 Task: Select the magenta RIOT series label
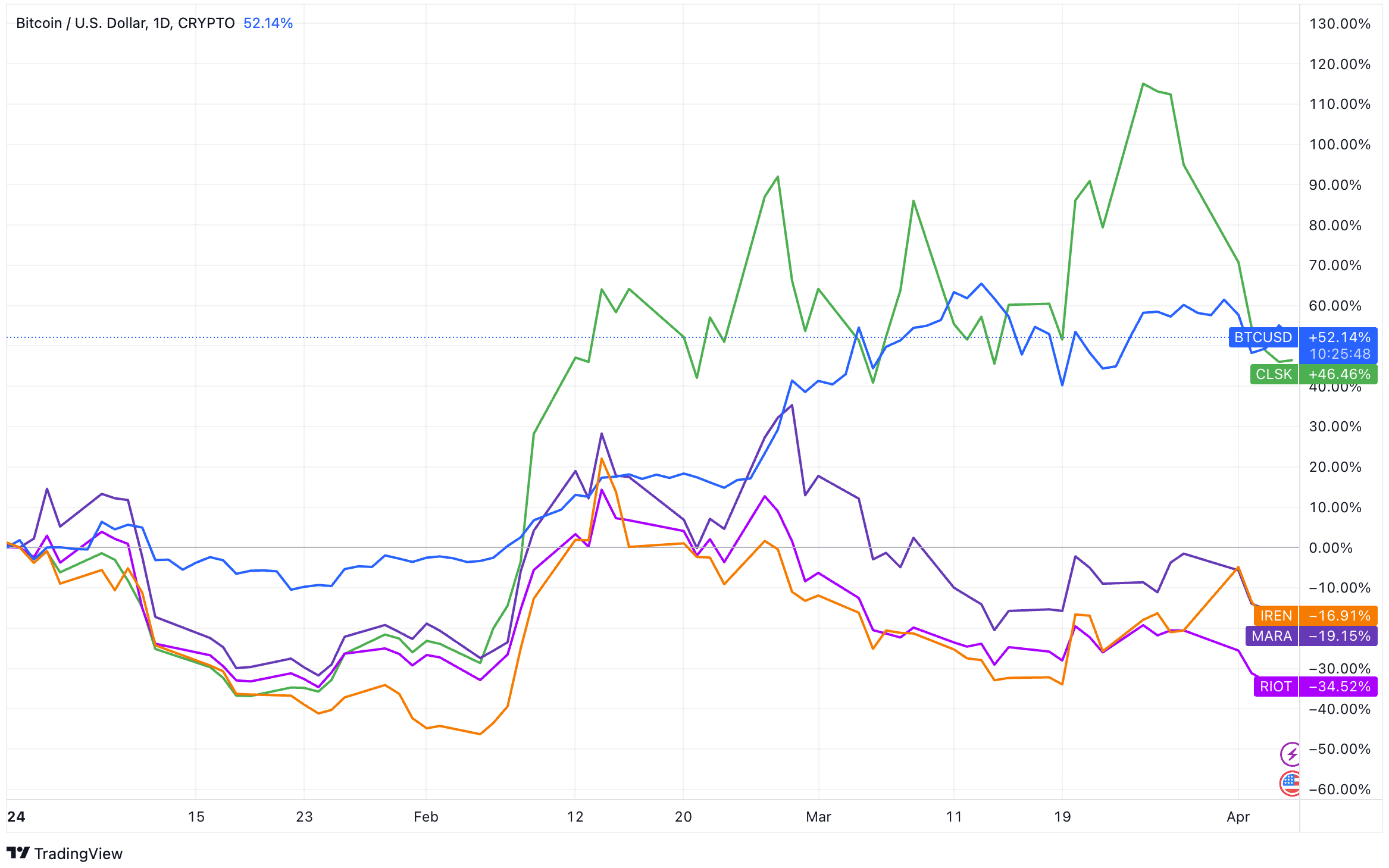point(1276,687)
